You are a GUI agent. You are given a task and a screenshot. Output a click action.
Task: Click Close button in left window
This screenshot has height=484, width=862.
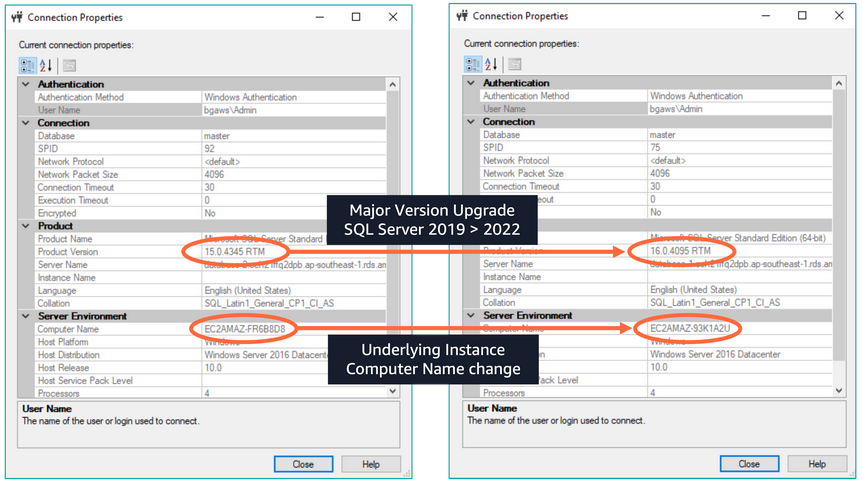pyautogui.click(x=303, y=464)
